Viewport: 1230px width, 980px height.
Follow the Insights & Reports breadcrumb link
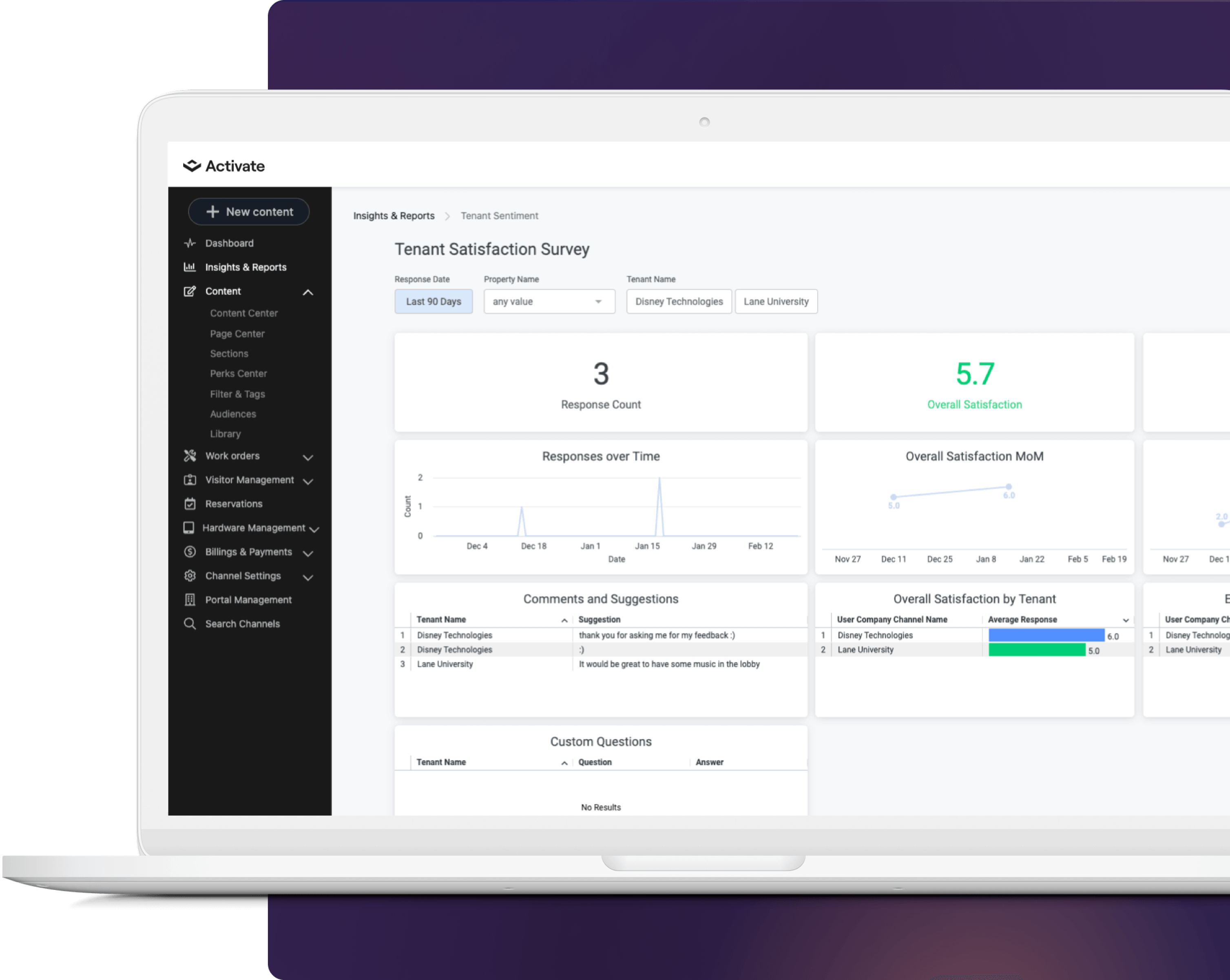[394, 216]
